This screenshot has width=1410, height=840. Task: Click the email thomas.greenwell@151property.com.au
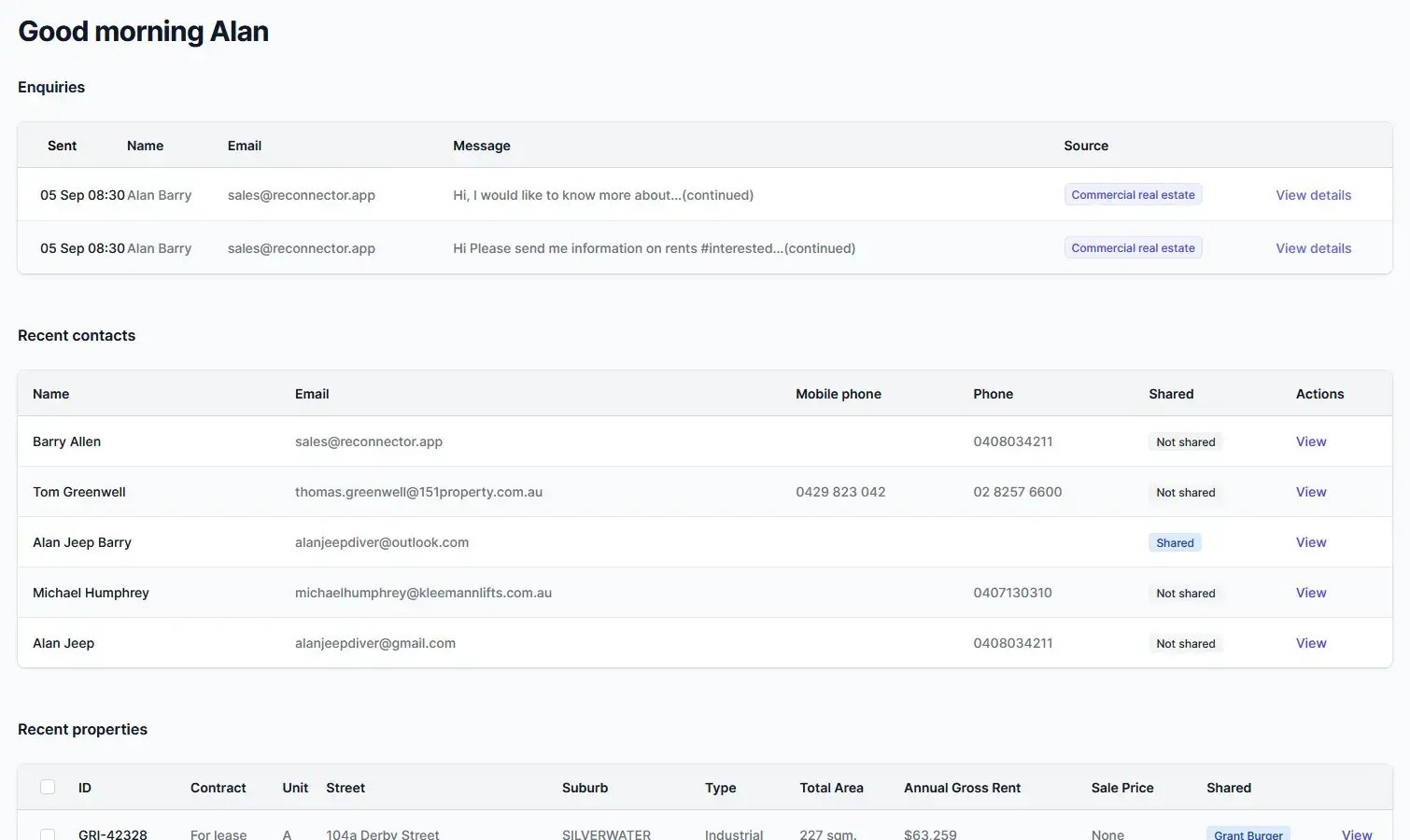pos(418,492)
